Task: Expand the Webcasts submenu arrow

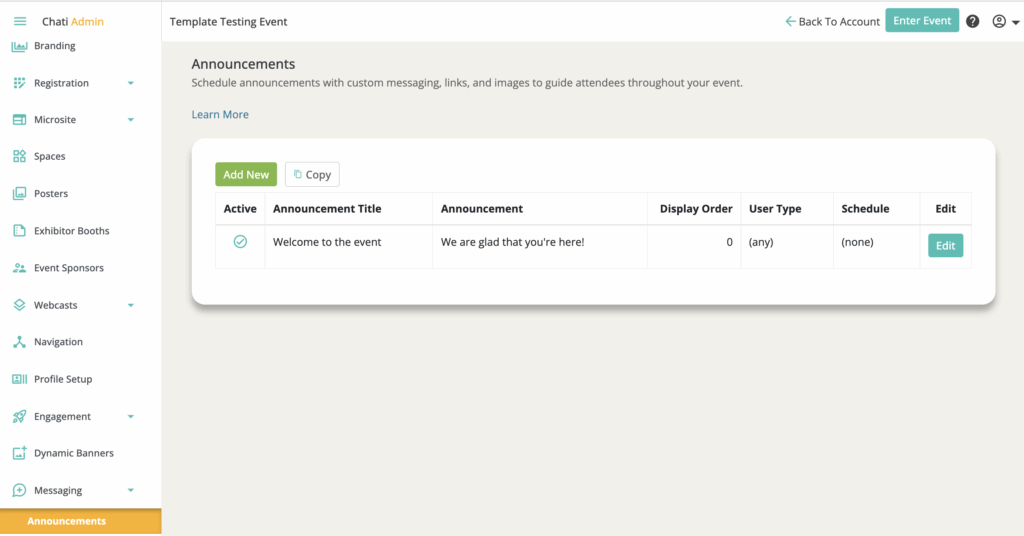Action: coord(131,305)
